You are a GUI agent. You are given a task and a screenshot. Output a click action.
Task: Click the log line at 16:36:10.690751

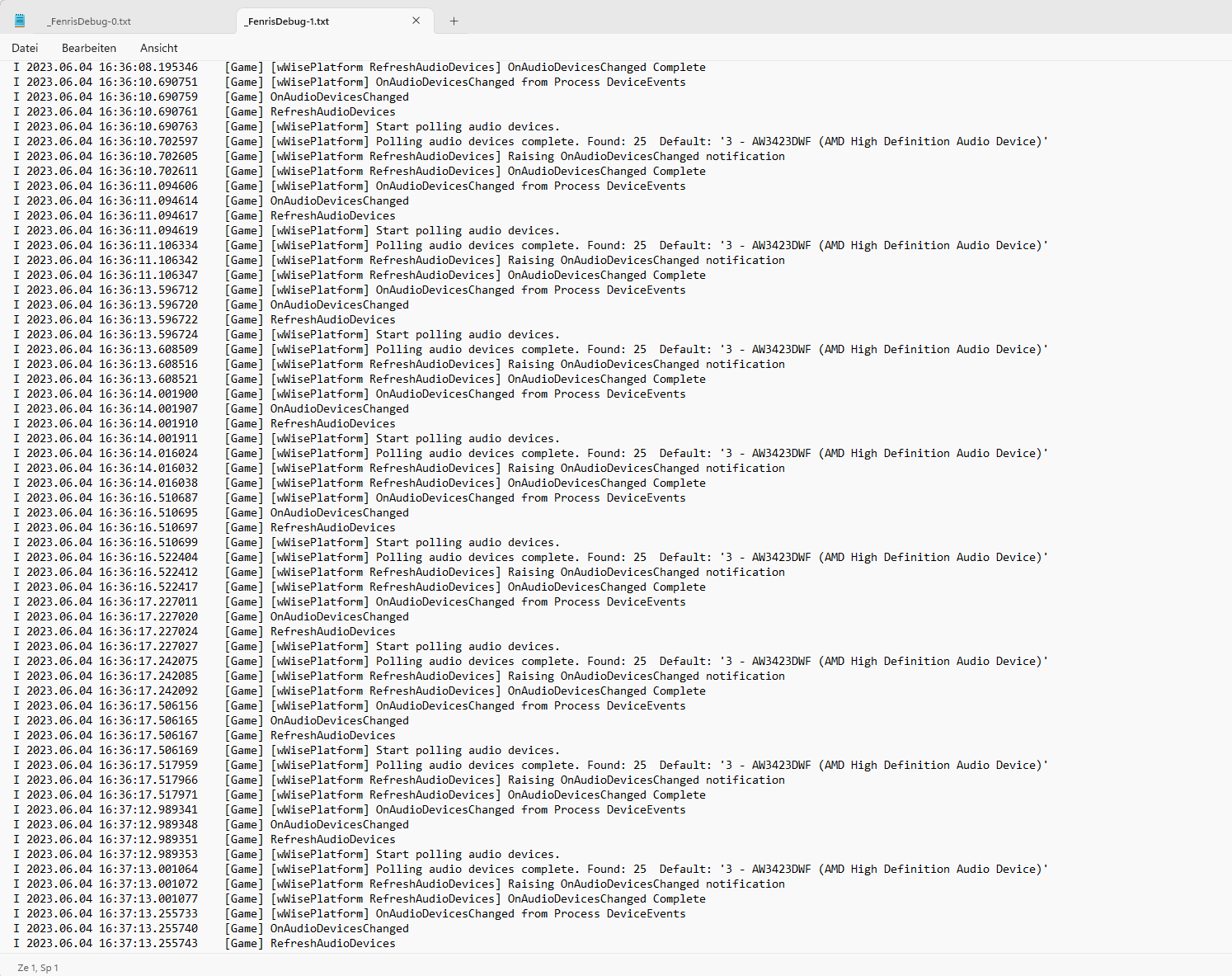pyautogui.click(x=350, y=83)
